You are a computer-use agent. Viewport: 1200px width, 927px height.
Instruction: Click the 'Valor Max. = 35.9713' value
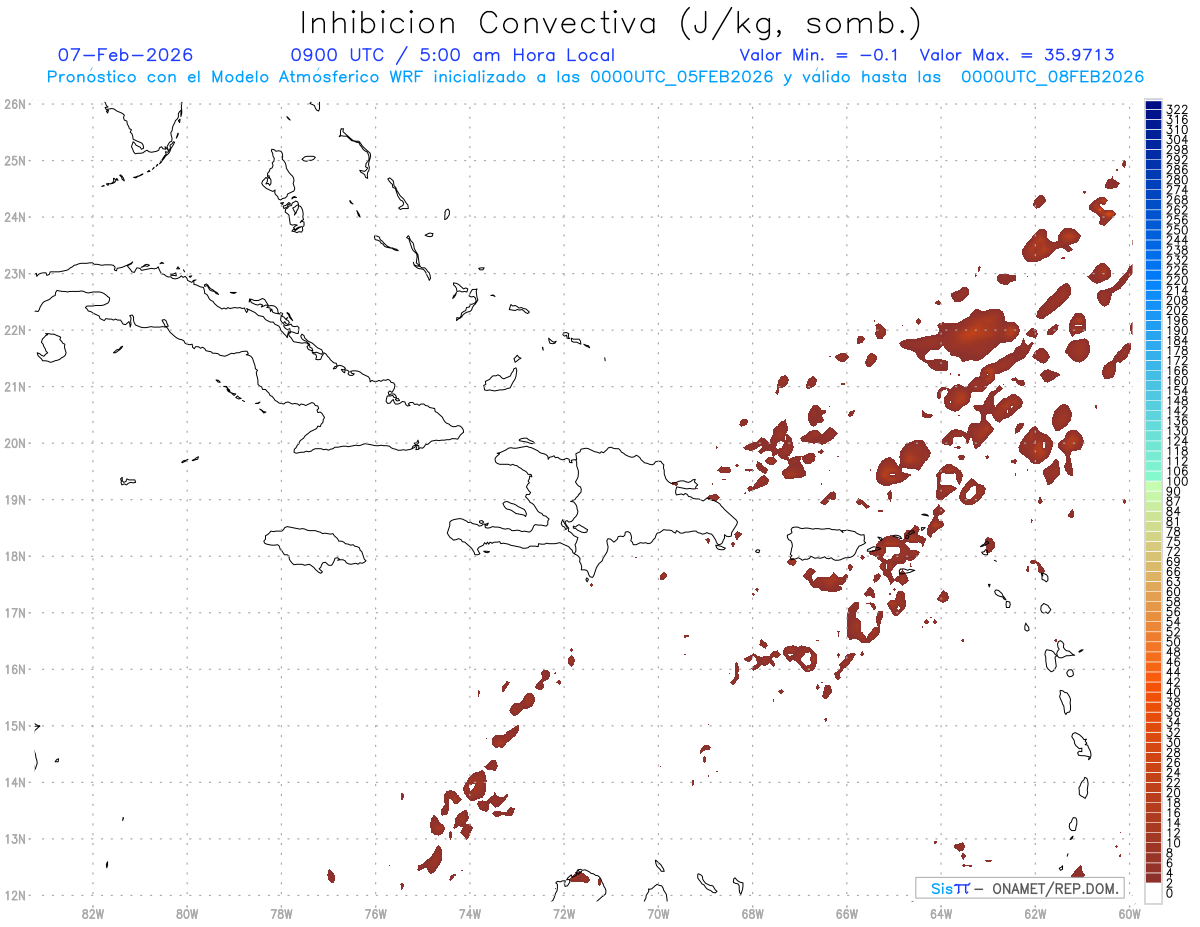coord(1016,55)
